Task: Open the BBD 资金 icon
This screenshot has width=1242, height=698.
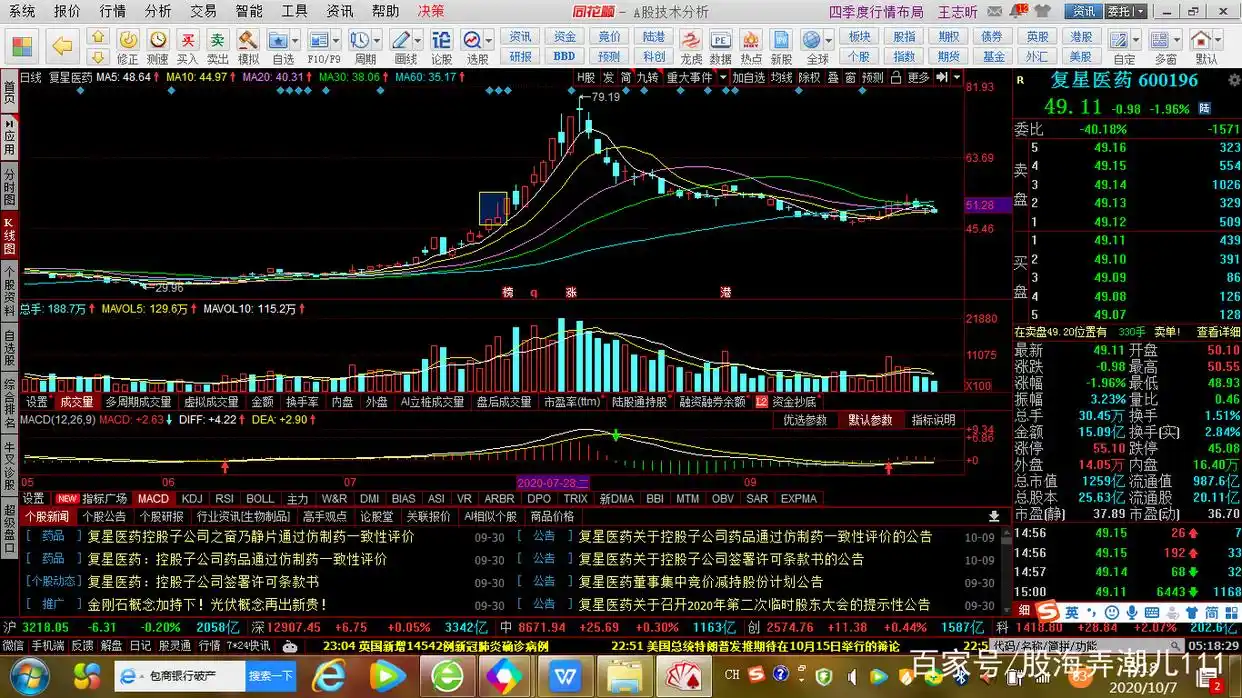Action: click(x=562, y=56)
